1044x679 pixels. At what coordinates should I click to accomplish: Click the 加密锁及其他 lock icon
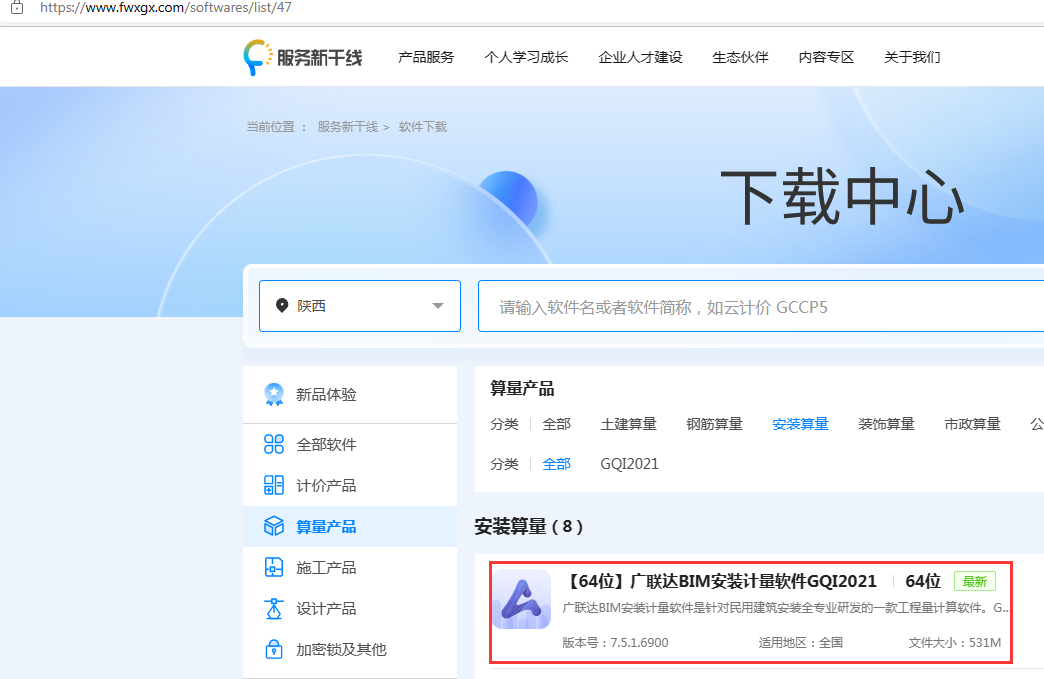[x=274, y=649]
